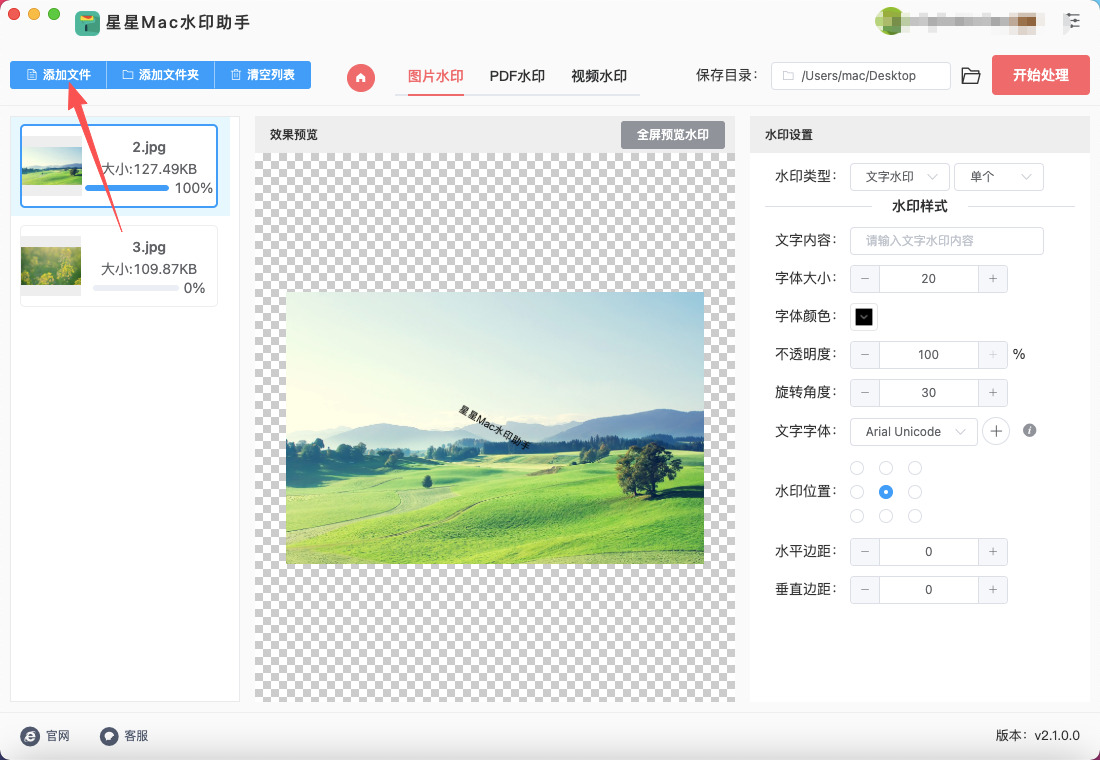Open the save directory folder icon
The image size is (1100, 760).
pyautogui.click(x=970, y=76)
